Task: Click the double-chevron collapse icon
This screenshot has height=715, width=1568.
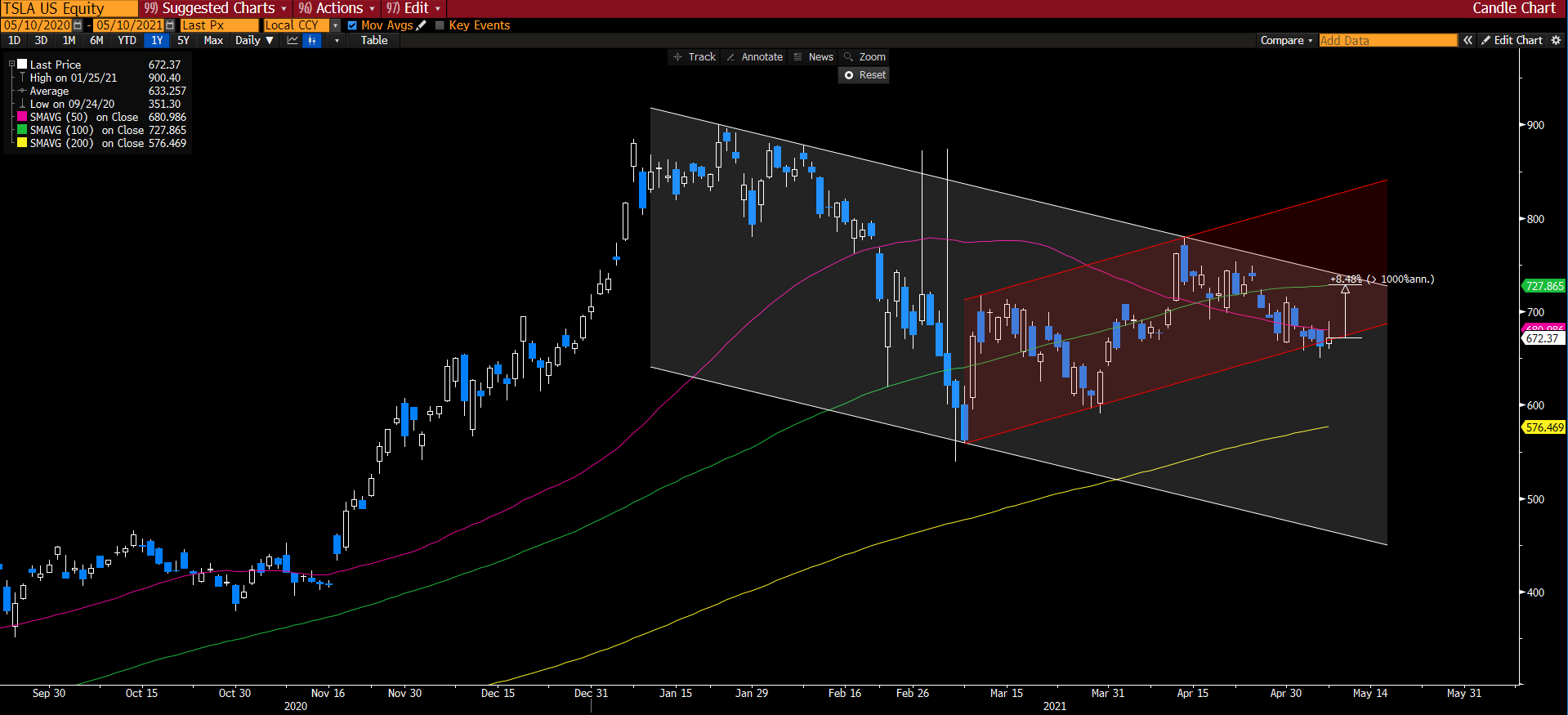Action: coord(1467,40)
